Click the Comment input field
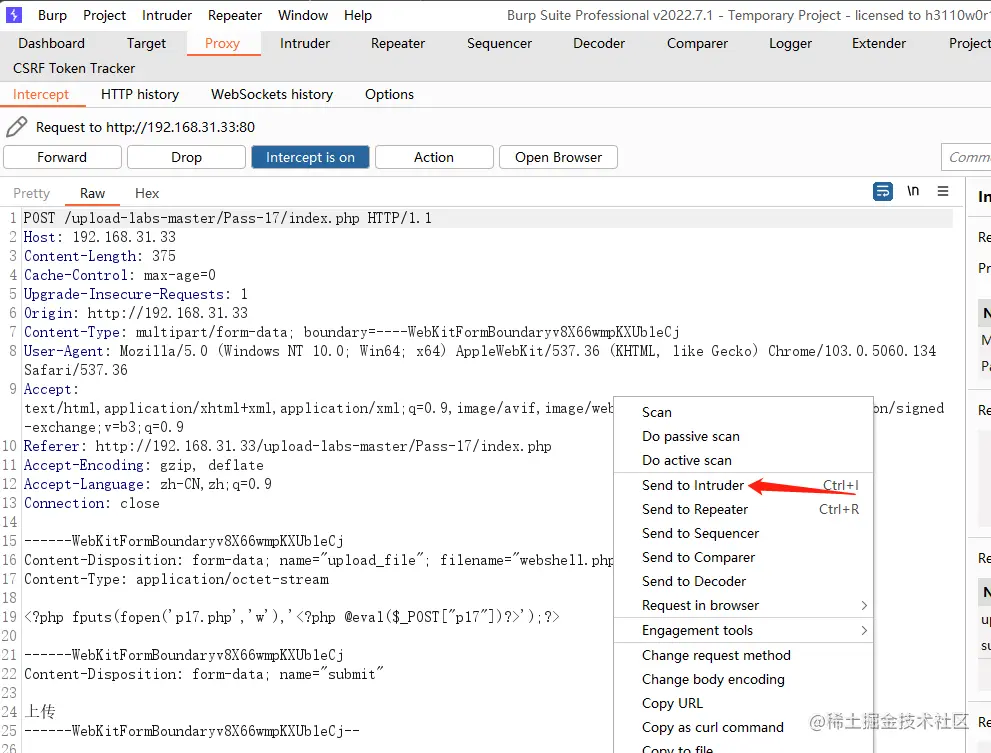991x753 pixels. [x=966, y=157]
